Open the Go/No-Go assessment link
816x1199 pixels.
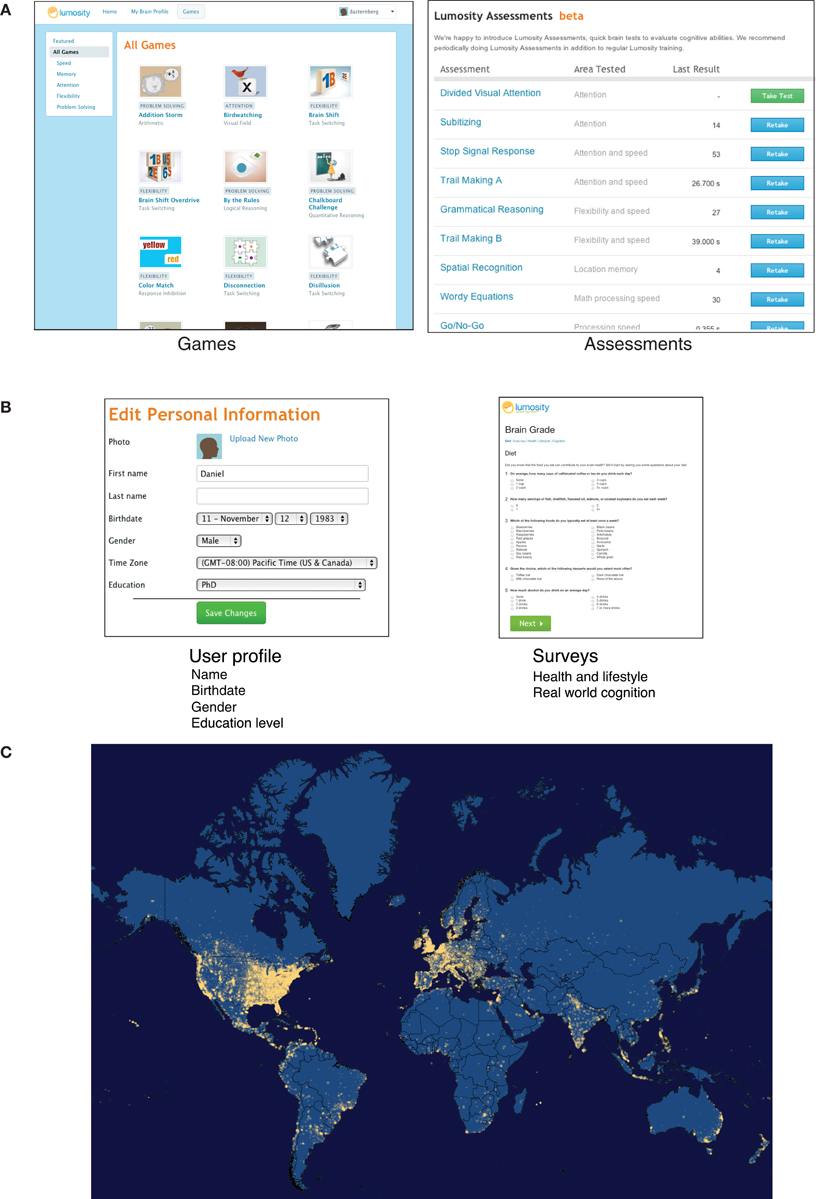(x=462, y=326)
